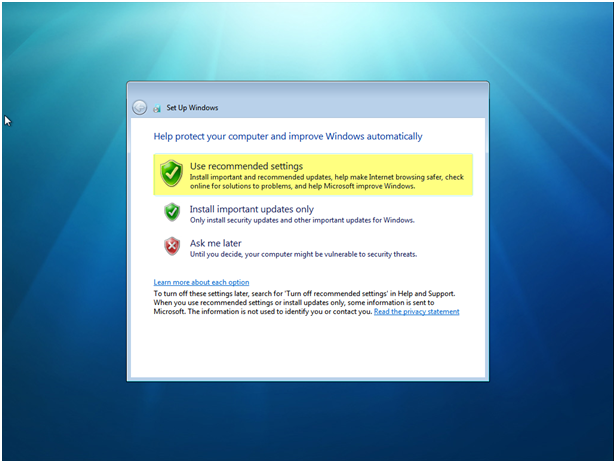Click the green shield beside recommended settings
The image size is (616, 463).
[171, 173]
